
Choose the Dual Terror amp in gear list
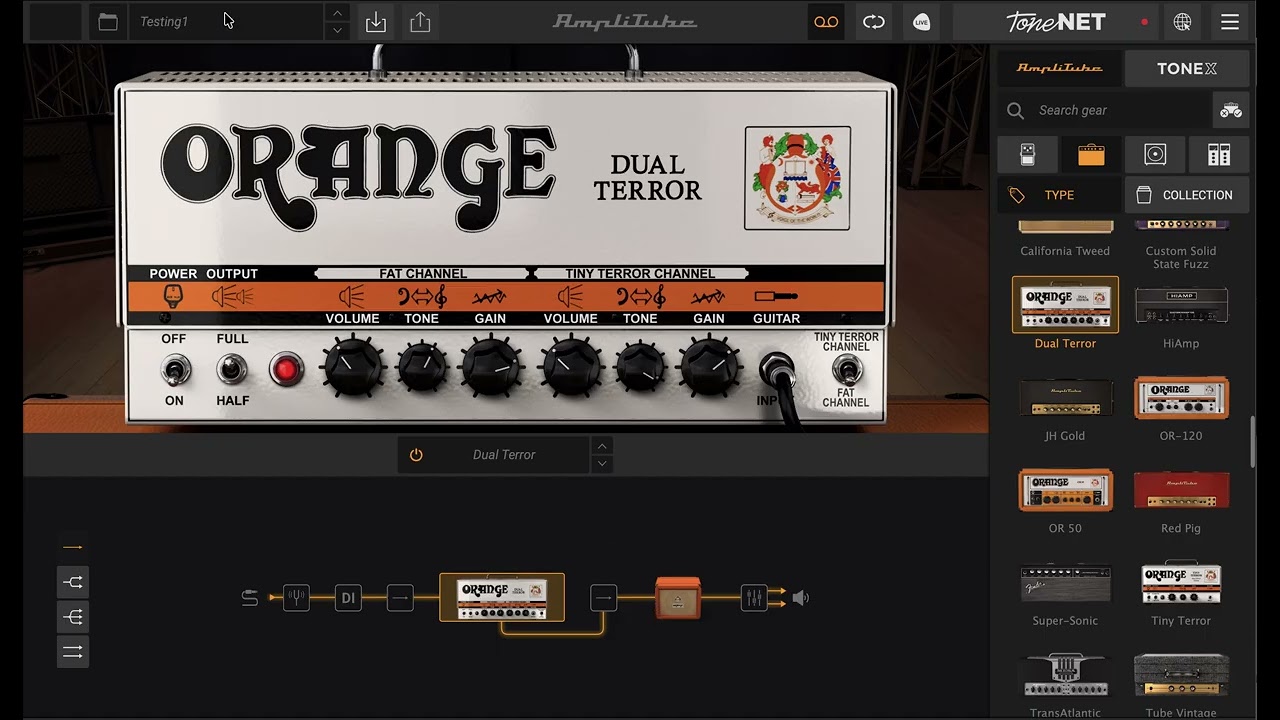(x=1065, y=305)
